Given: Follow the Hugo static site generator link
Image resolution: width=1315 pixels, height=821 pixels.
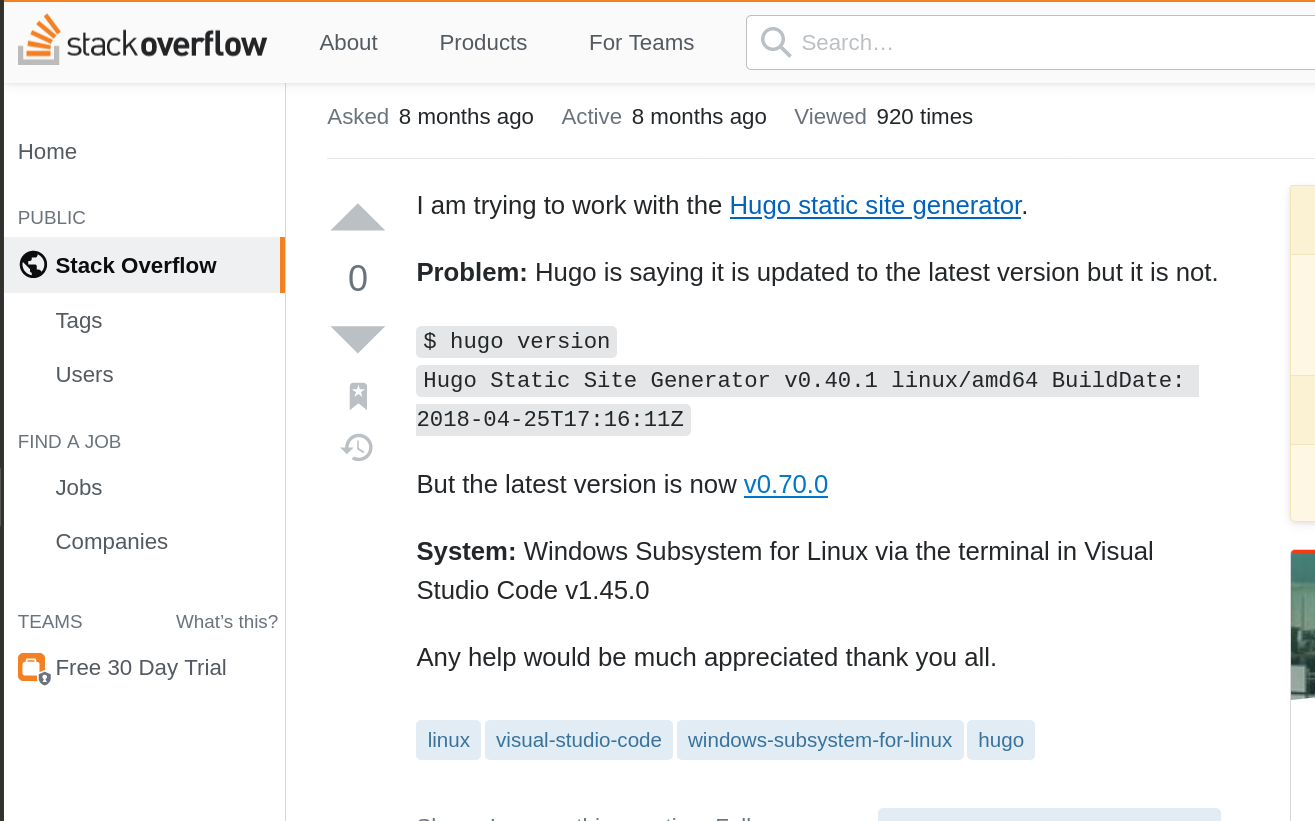Looking at the screenshot, I should [x=876, y=205].
